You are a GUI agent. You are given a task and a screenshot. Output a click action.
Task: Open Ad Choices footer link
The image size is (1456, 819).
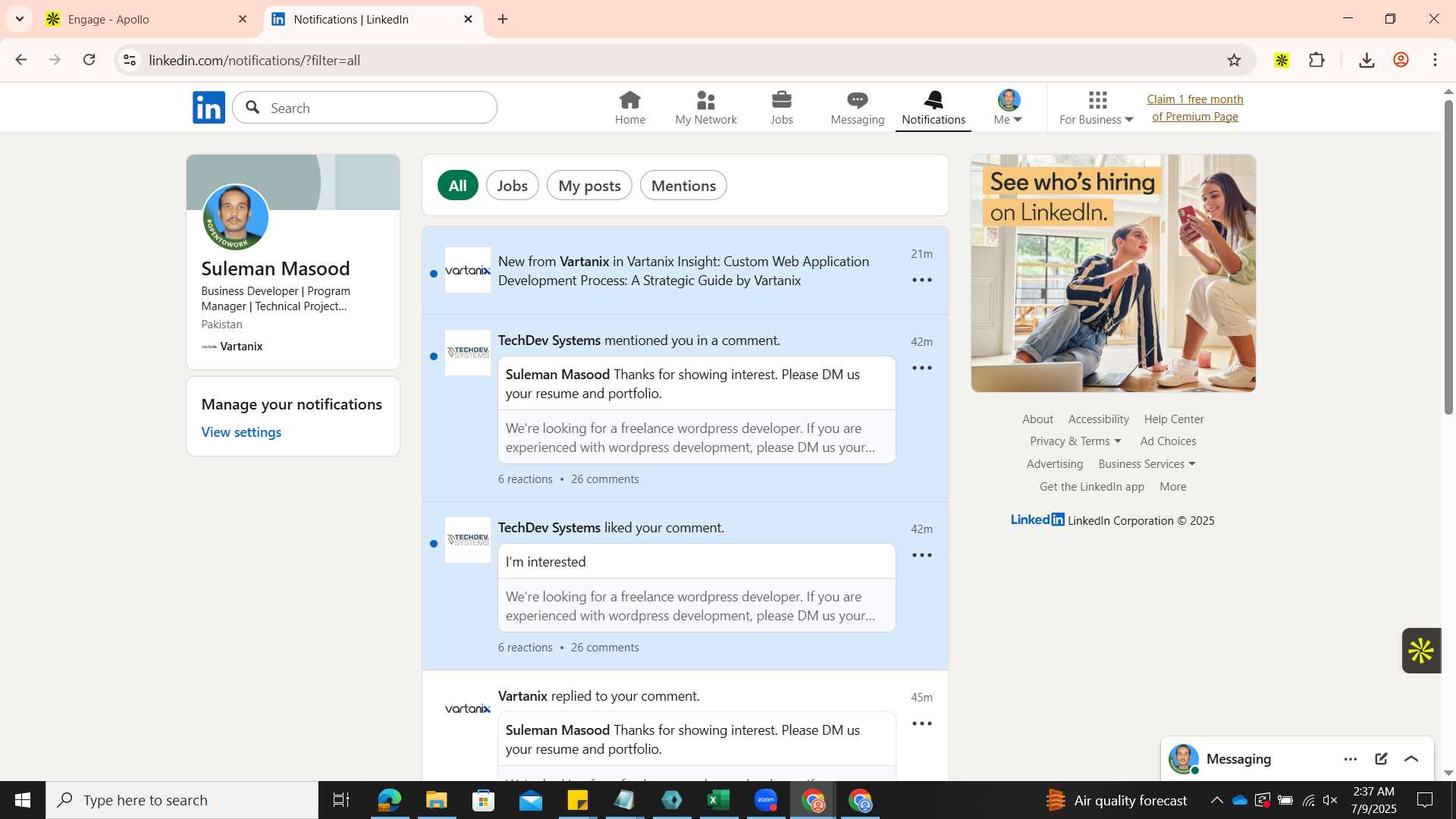[x=1168, y=441]
